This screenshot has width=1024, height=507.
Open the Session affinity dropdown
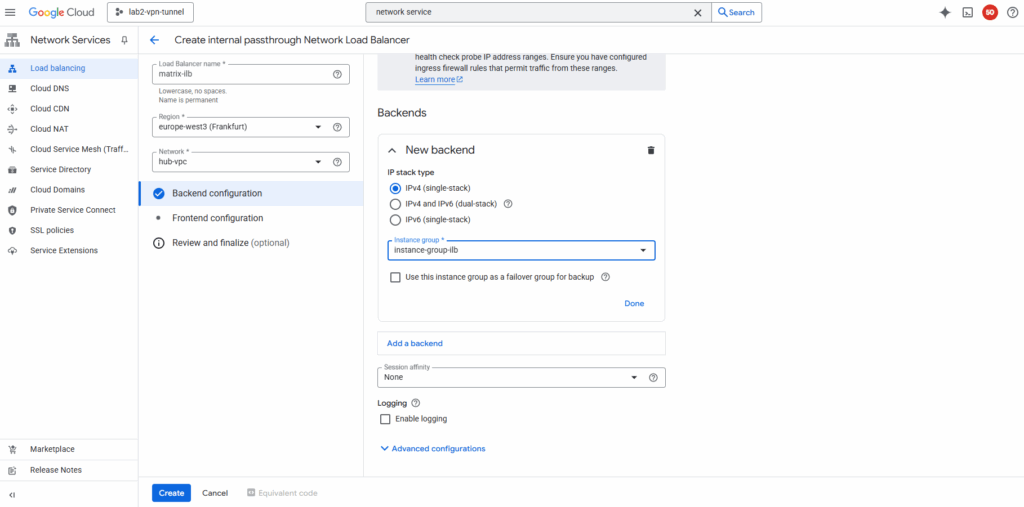coord(510,378)
